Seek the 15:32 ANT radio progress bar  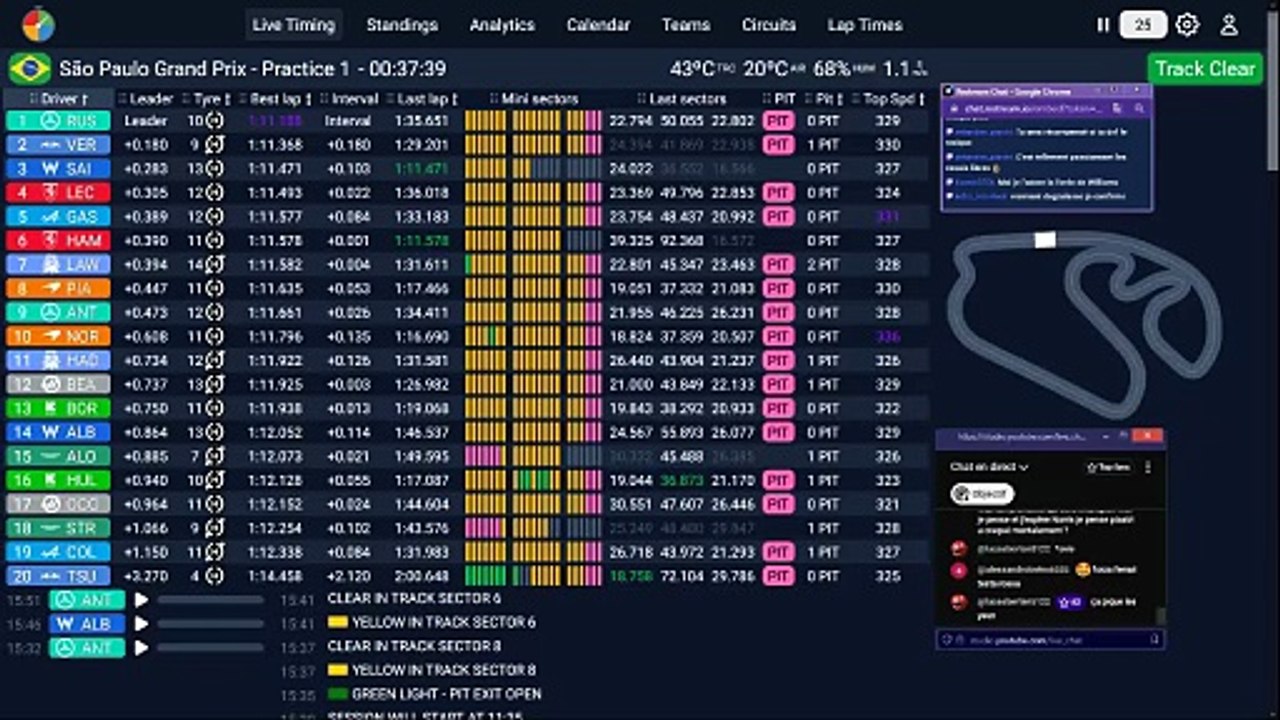tap(211, 648)
